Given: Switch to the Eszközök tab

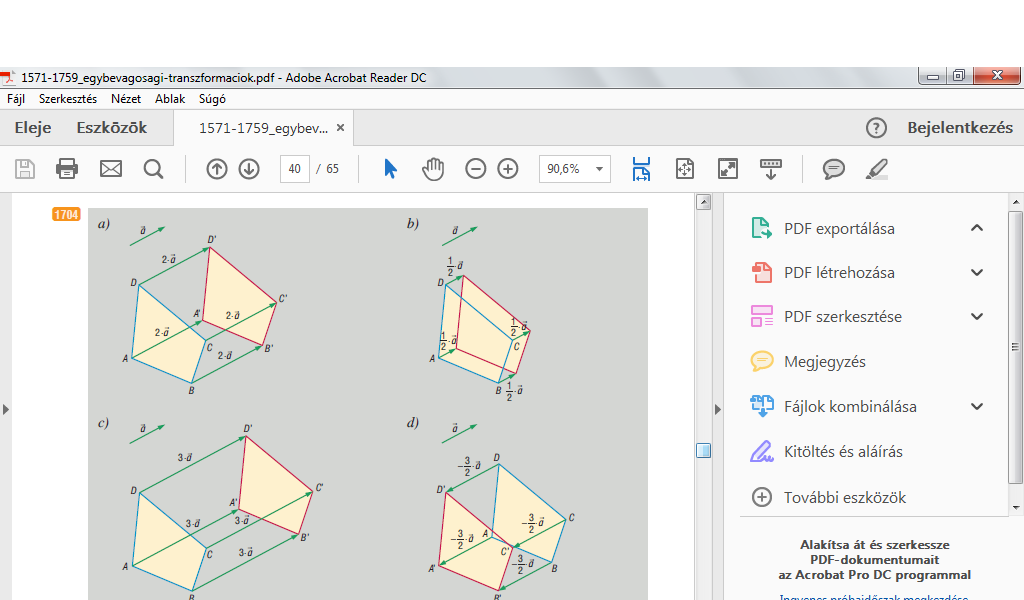Looking at the screenshot, I should coord(112,128).
